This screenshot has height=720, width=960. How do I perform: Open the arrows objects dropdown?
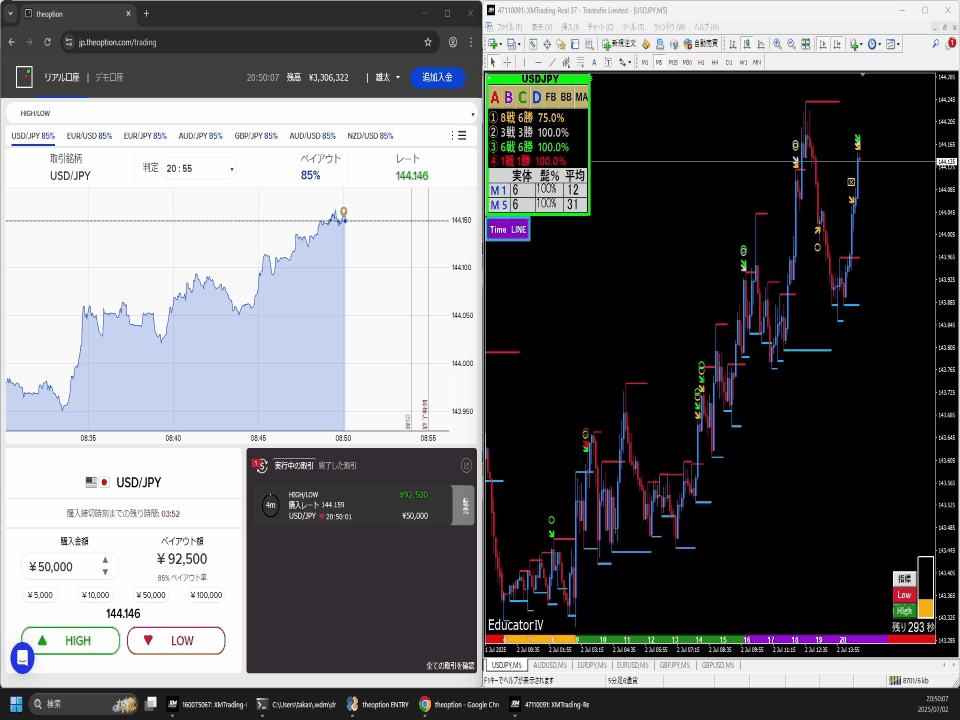click(624, 62)
